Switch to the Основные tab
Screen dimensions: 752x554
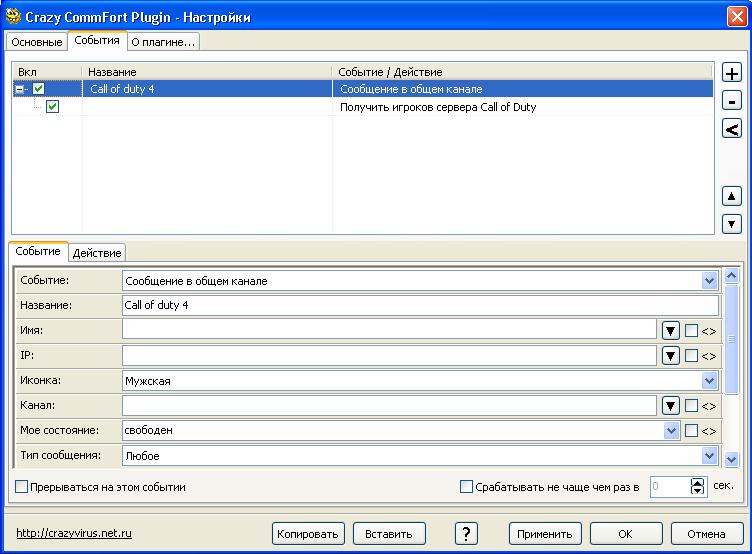point(37,41)
